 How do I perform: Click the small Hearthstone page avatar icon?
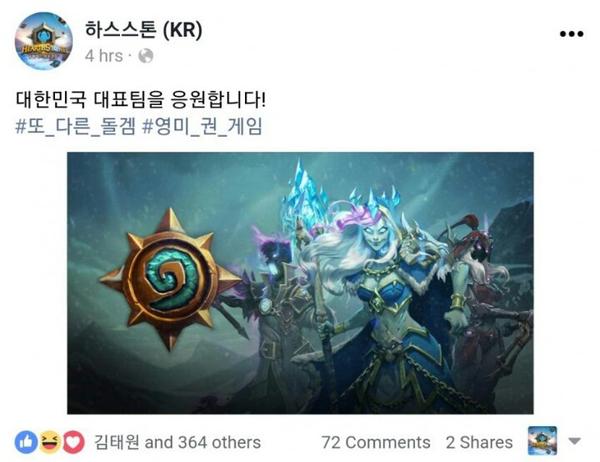coord(542,441)
